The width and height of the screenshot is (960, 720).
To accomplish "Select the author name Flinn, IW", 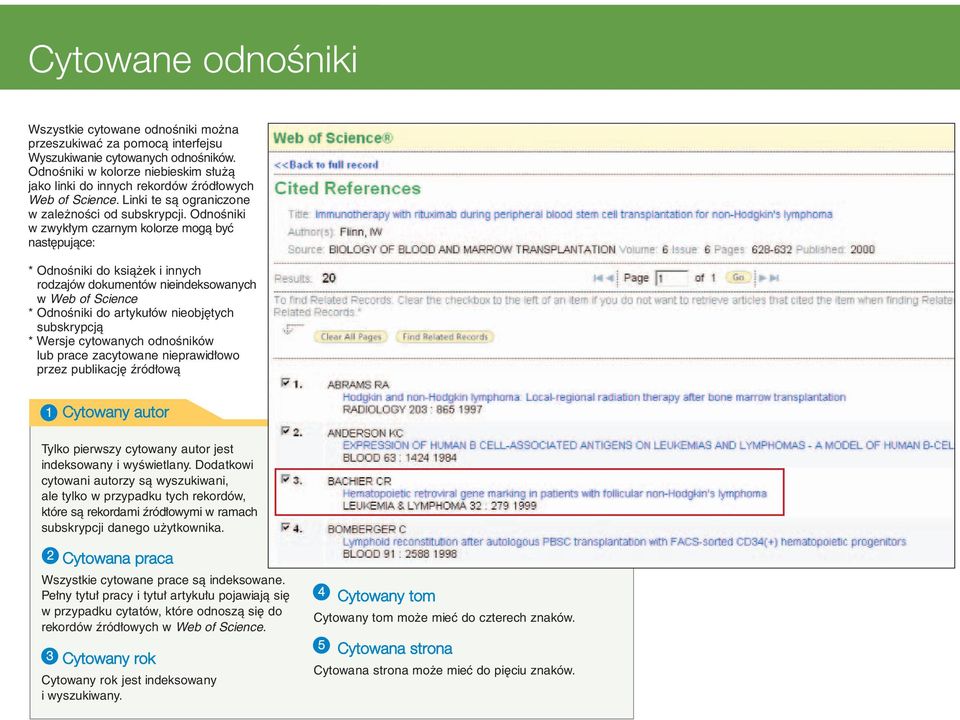I will (361, 232).
